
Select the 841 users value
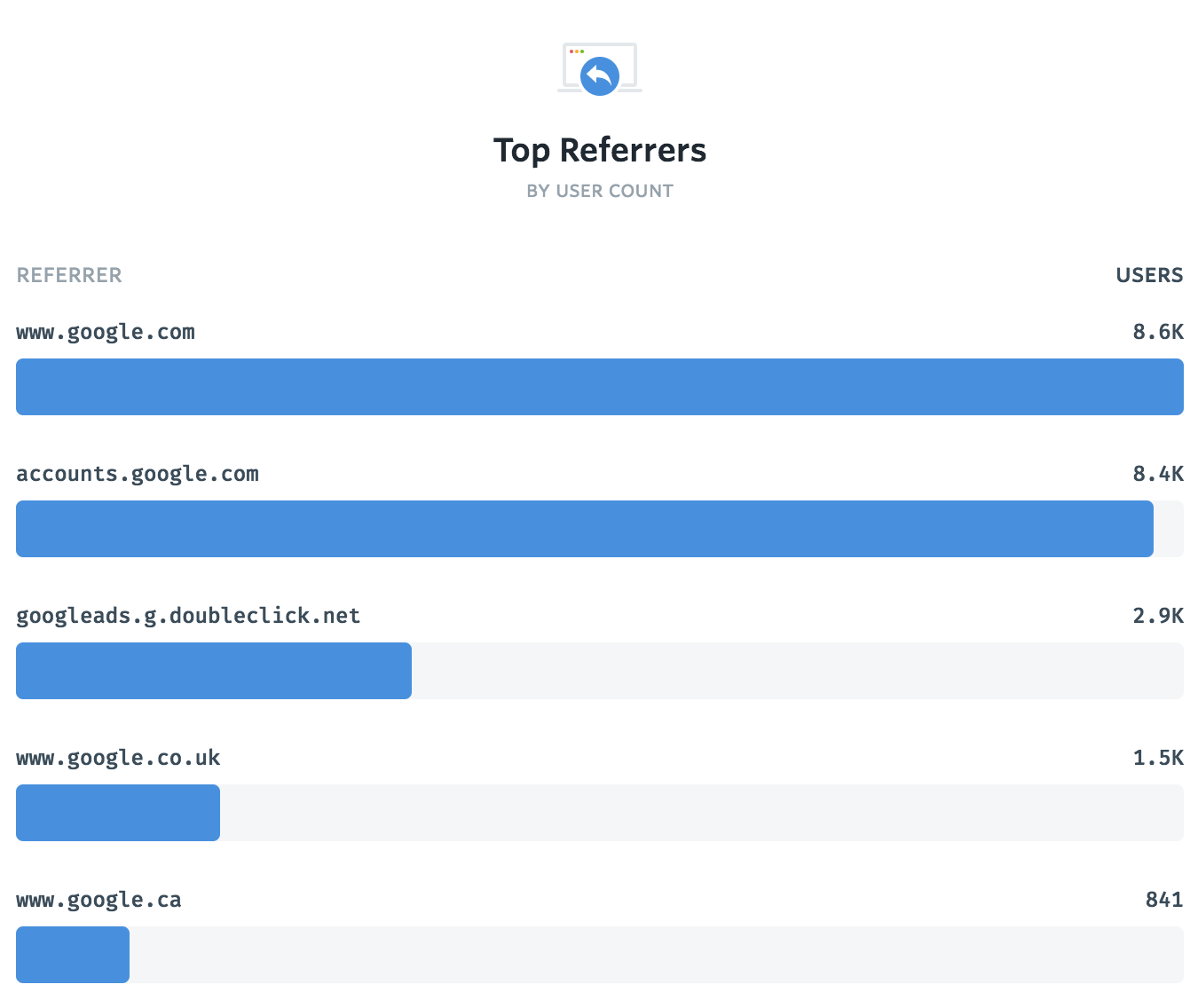pos(1164,900)
